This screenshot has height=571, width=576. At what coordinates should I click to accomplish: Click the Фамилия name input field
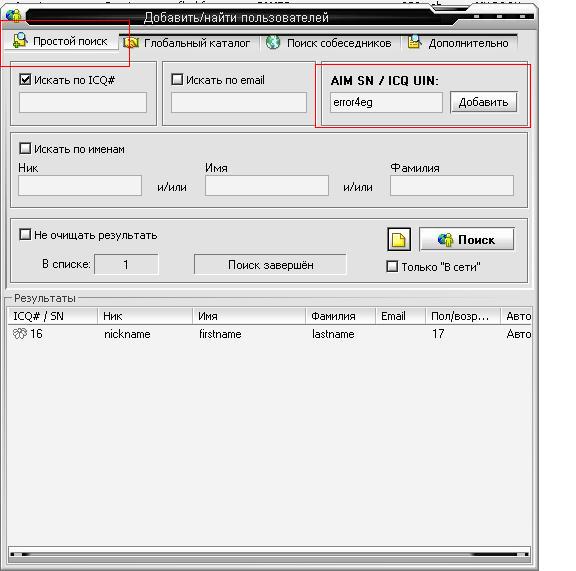(452, 186)
